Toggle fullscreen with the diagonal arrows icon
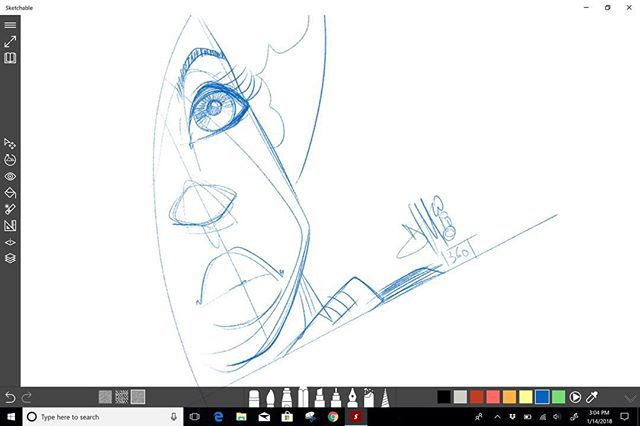Viewport: 640px width, 426px height. (x=10, y=41)
